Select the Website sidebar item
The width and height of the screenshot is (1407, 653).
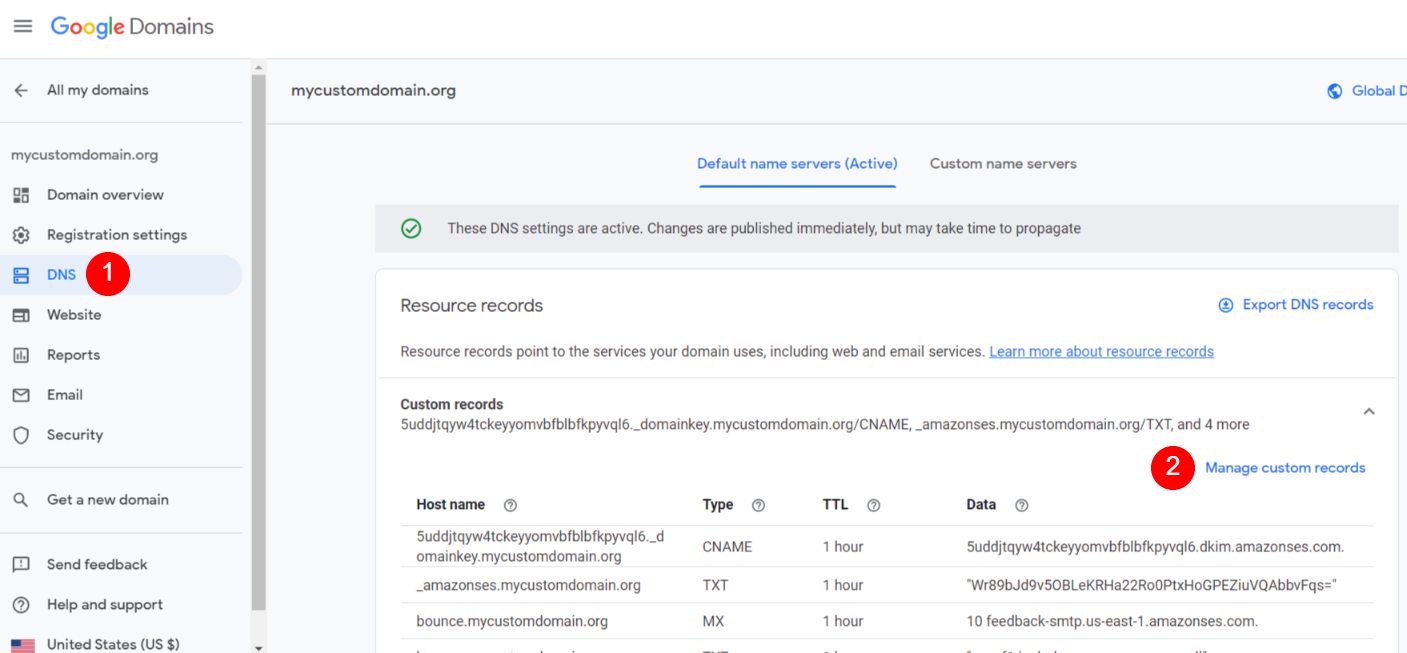tap(73, 315)
